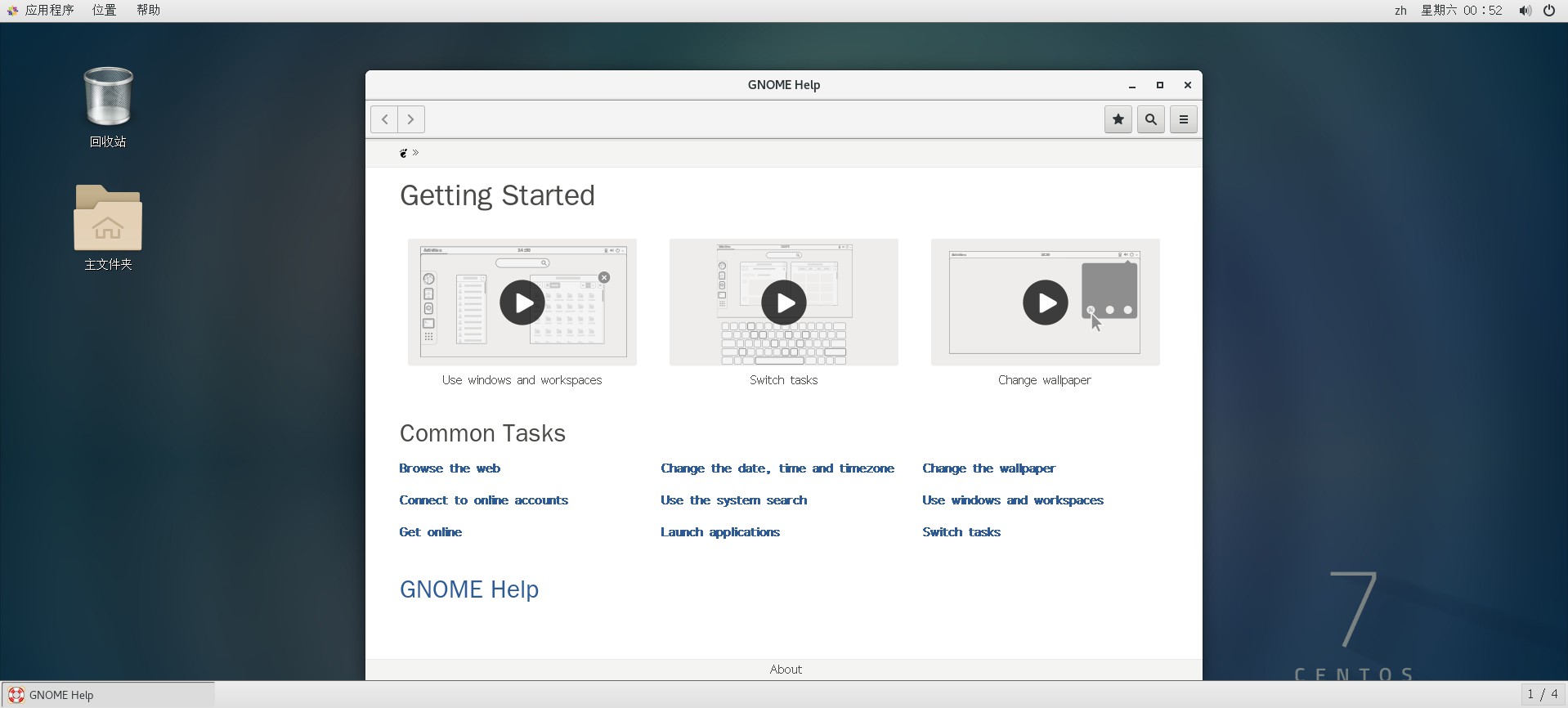1568x708 pixels.
Task: Click the volume icon in top bar
Action: click(x=1525, y=11)
